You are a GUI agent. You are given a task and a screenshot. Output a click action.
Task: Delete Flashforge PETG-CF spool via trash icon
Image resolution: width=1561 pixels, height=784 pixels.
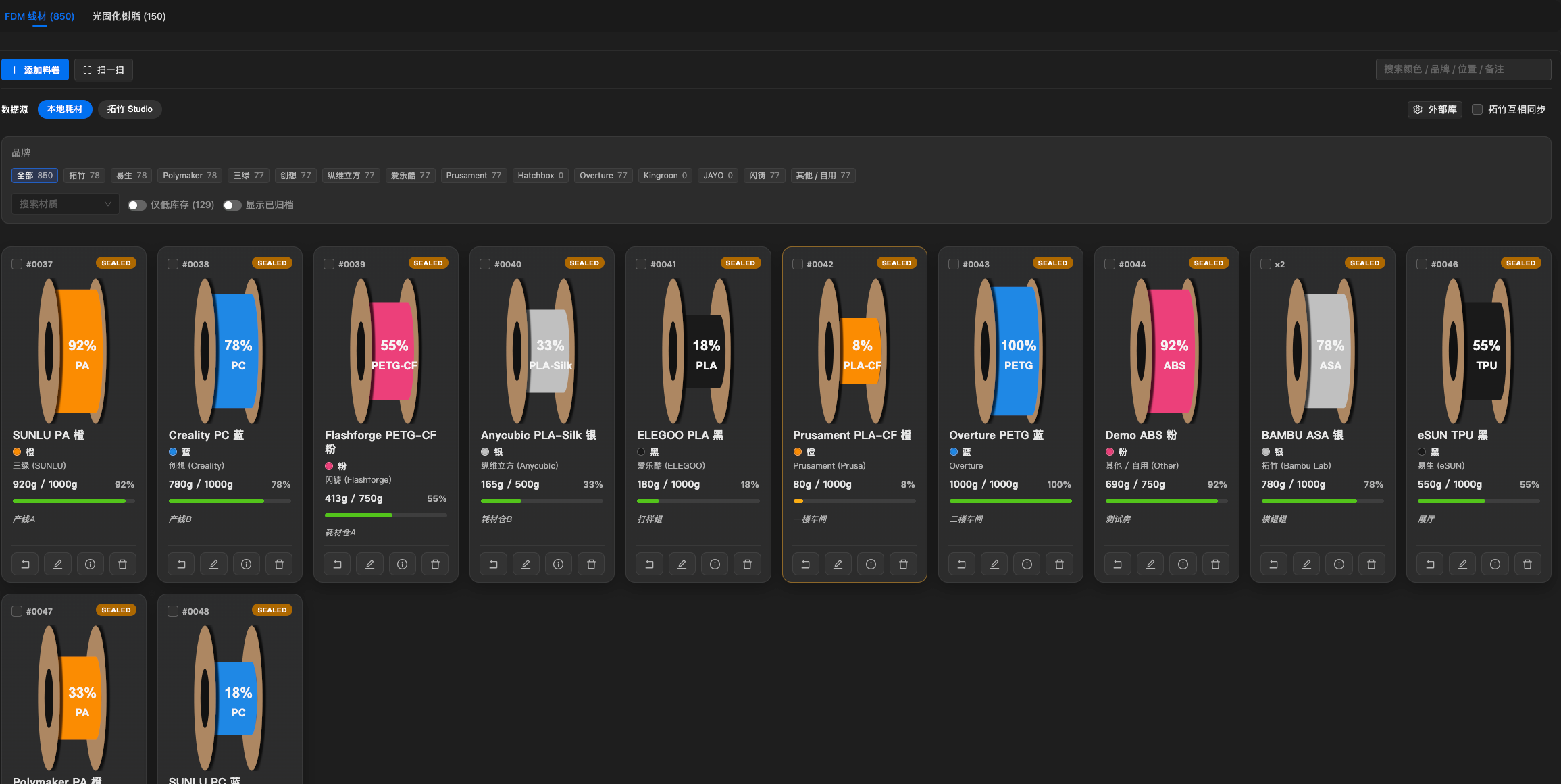435,564
